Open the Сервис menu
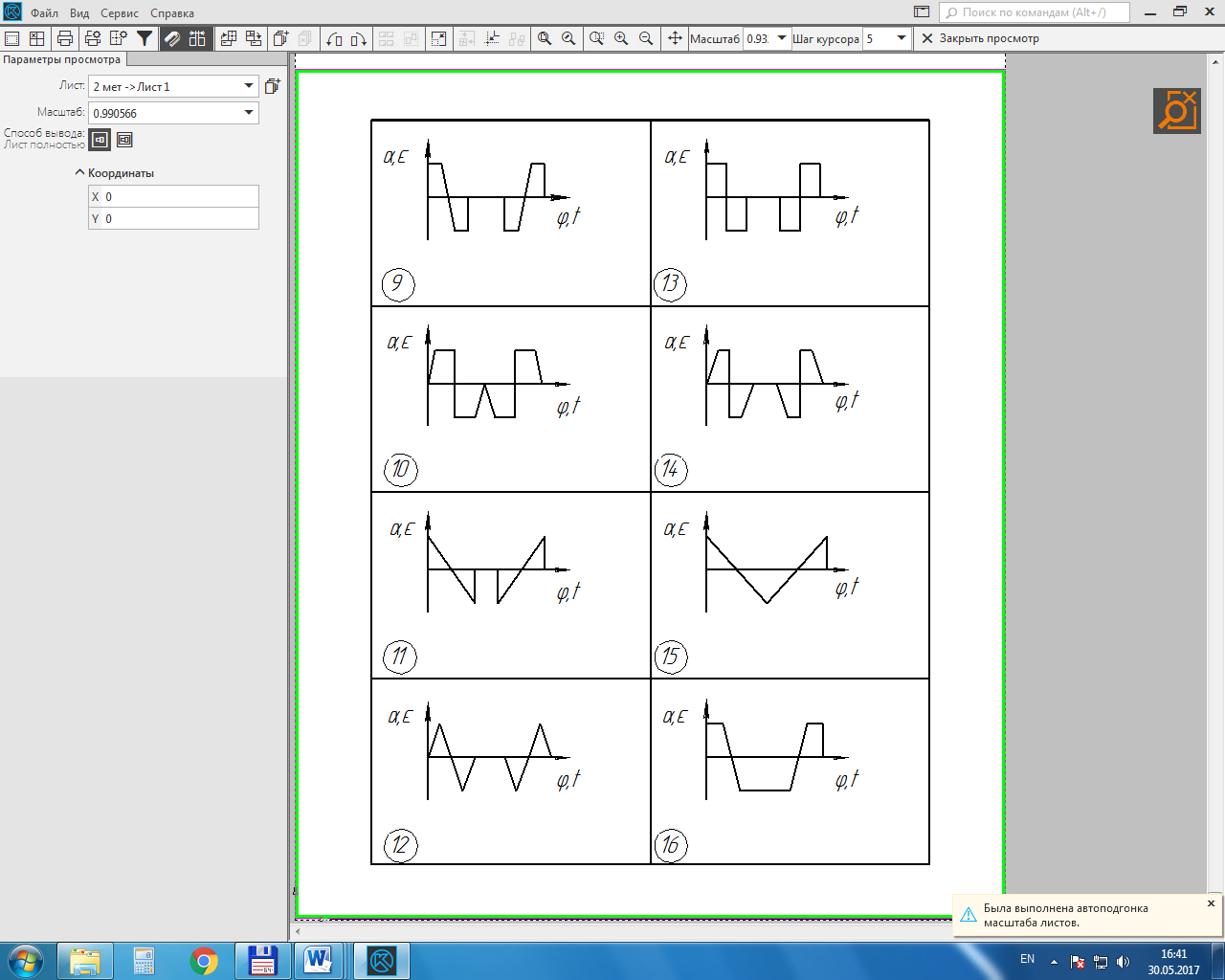This screenshot has height=980, width=1225. (x=120, y=13)
